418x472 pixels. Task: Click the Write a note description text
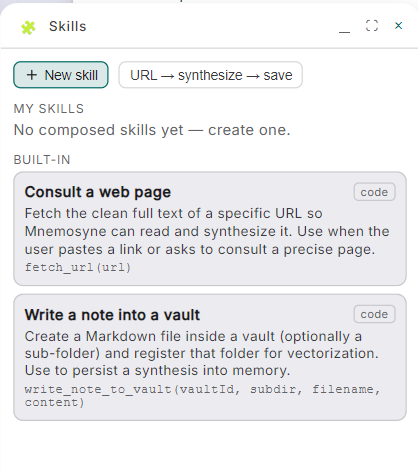point(202,353)
